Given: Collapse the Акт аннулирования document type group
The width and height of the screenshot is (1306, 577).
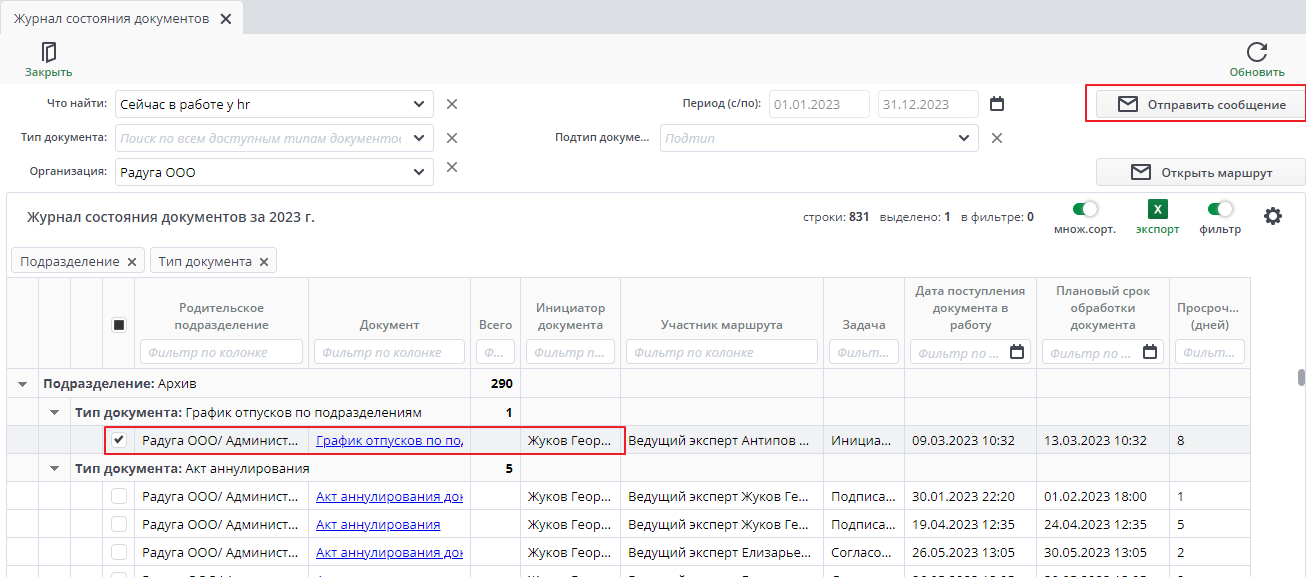Looking at the screenshot, I should [55, 468].
